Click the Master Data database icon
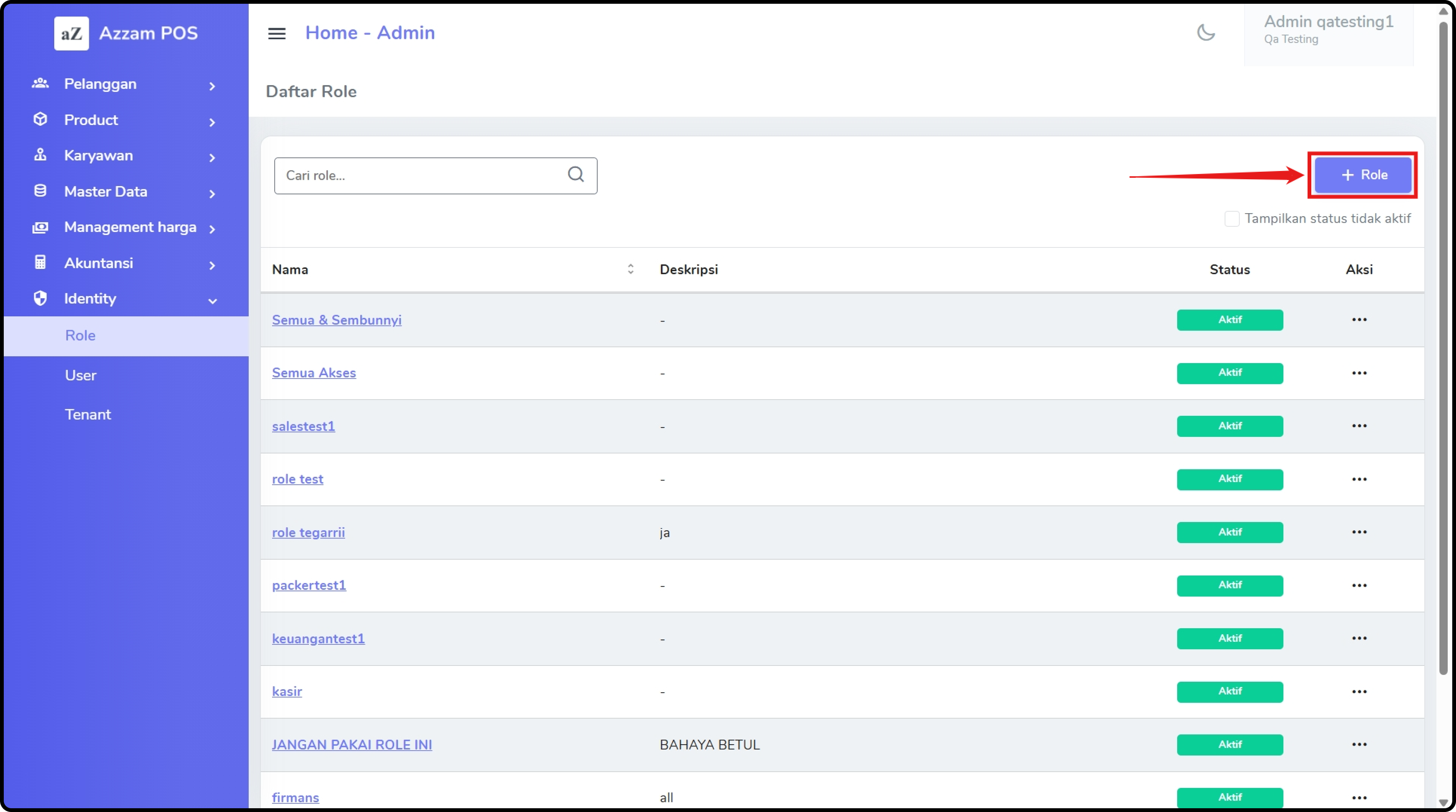Image resolution: width=1456 pixels, height=812 pixels. tap(40, 191)
